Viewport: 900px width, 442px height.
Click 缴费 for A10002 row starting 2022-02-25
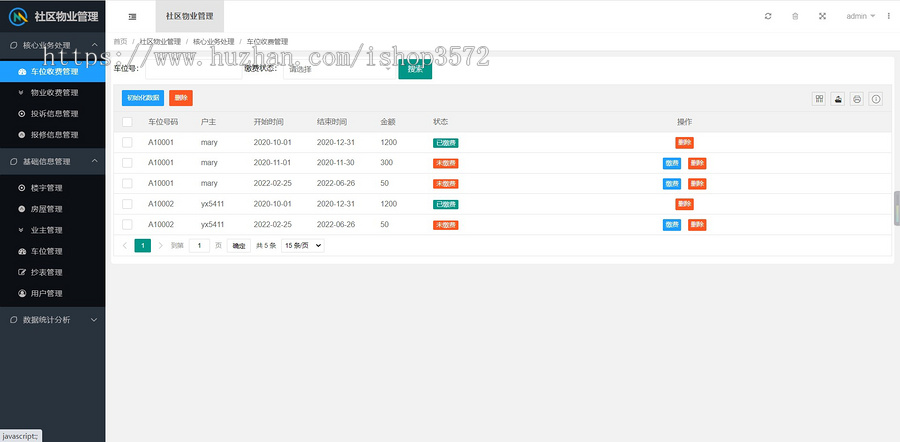(x=672, y=225)
